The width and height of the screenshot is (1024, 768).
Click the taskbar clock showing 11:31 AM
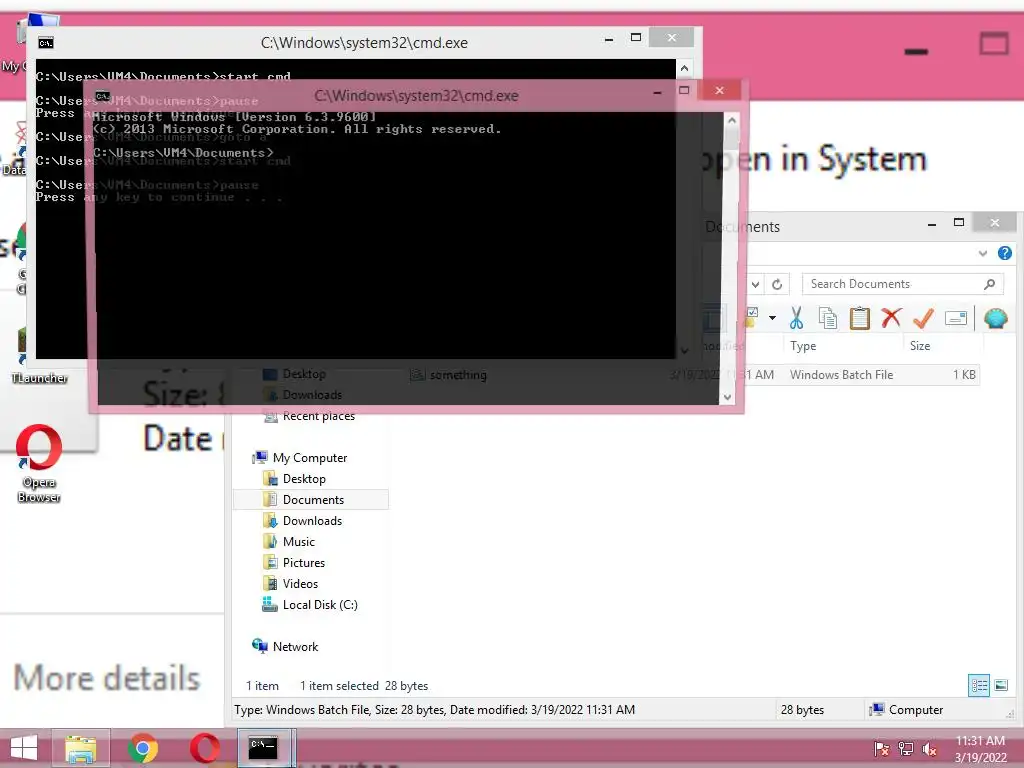(x=980, y=748)
